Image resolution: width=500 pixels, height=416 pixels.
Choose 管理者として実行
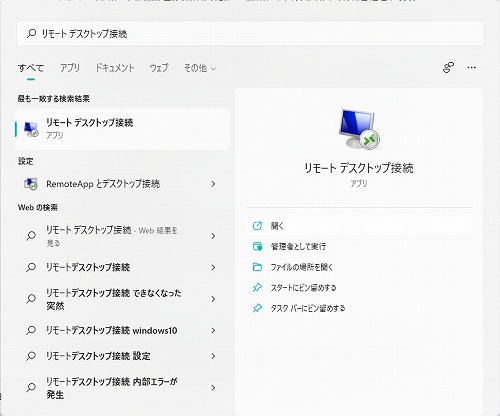point(359,247)
